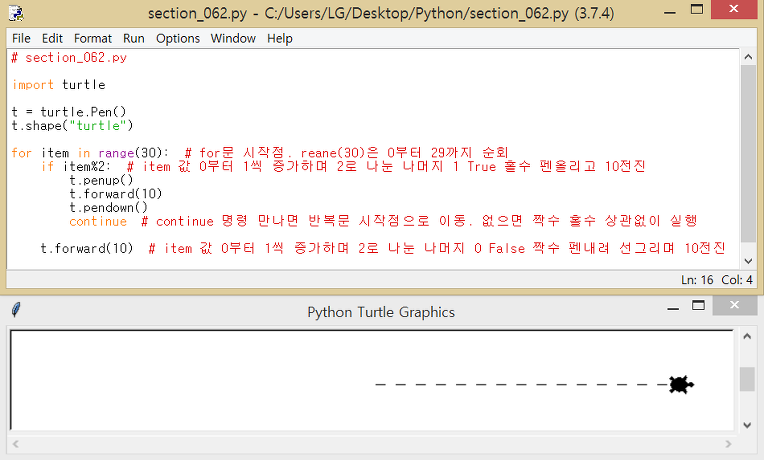The image size is (764, 460).
Task: Click the editor window title text
Action: coord(381,13)
